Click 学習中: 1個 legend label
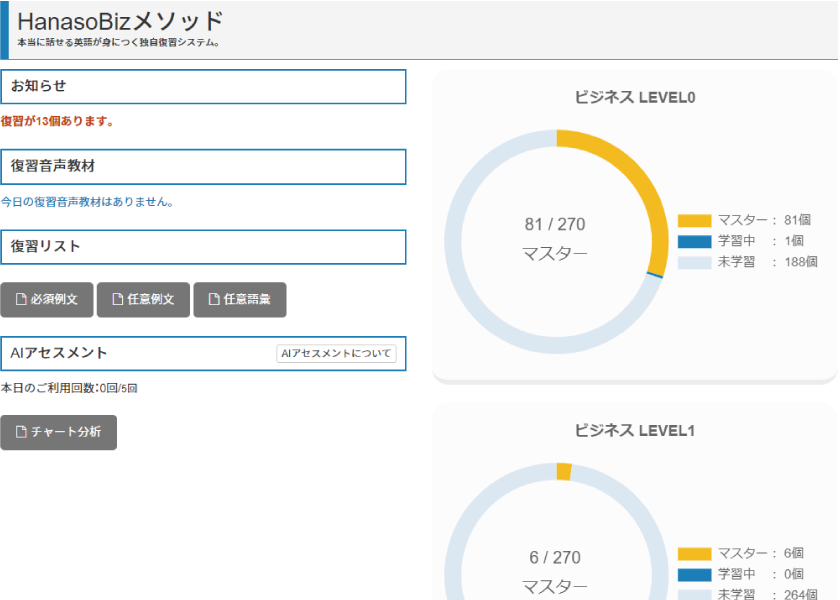 761,241
